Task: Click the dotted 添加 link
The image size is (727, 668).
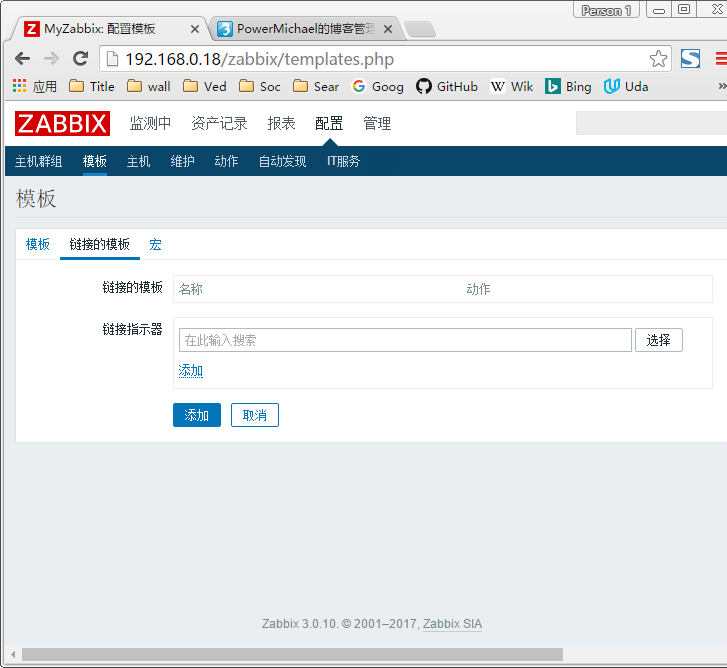Action: coord(191,370)
